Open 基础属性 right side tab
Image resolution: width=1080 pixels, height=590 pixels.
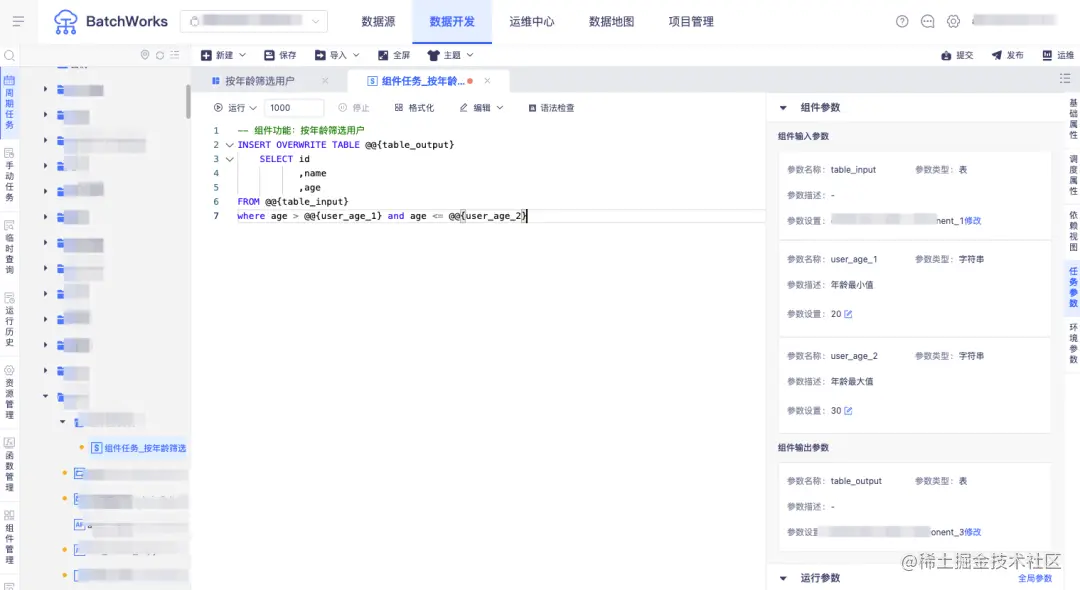(x=1073, y=118)
